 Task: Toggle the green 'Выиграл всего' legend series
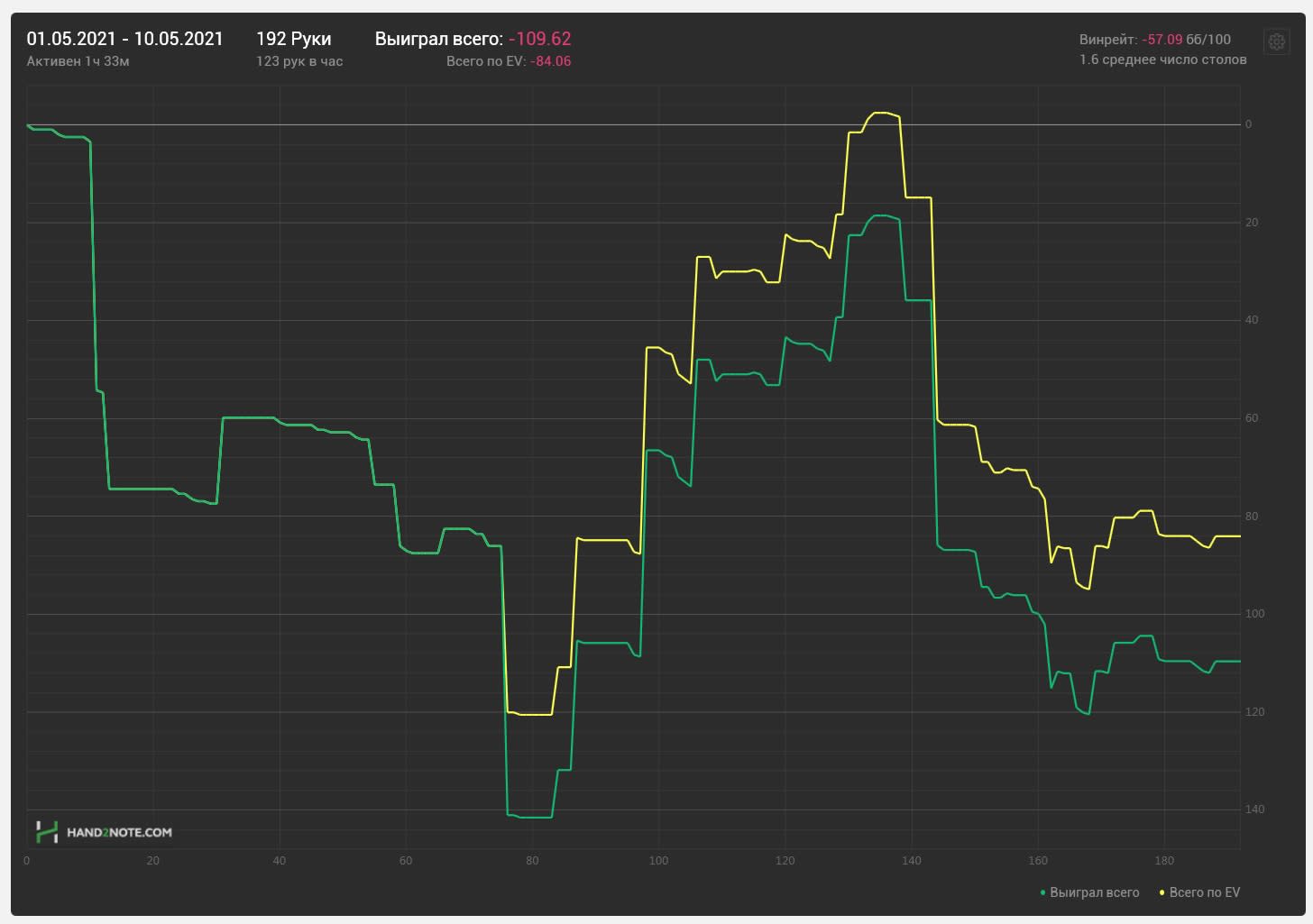click(x=1090, y=892)
